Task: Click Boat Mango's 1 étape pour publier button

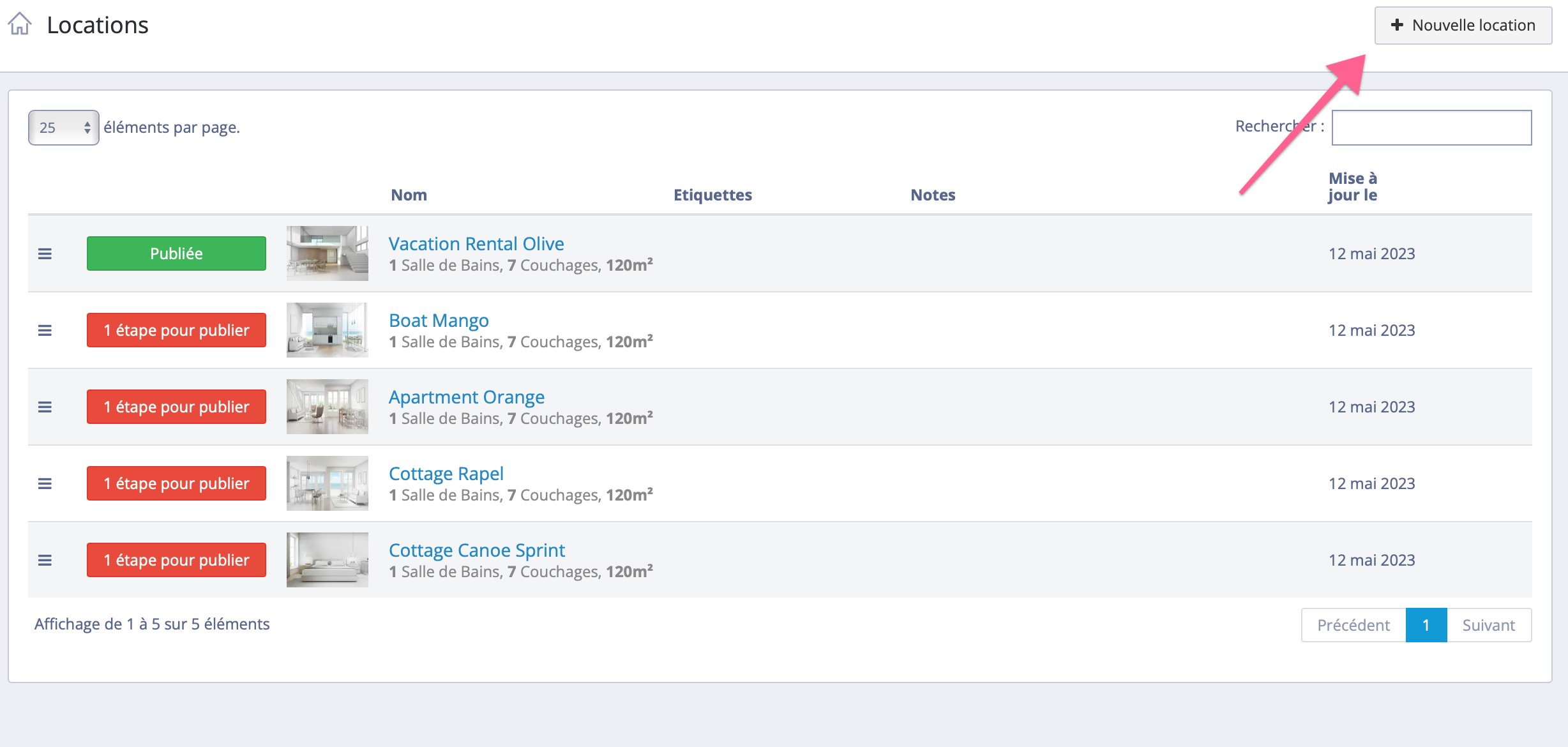Action: click(x=176, y=330)
